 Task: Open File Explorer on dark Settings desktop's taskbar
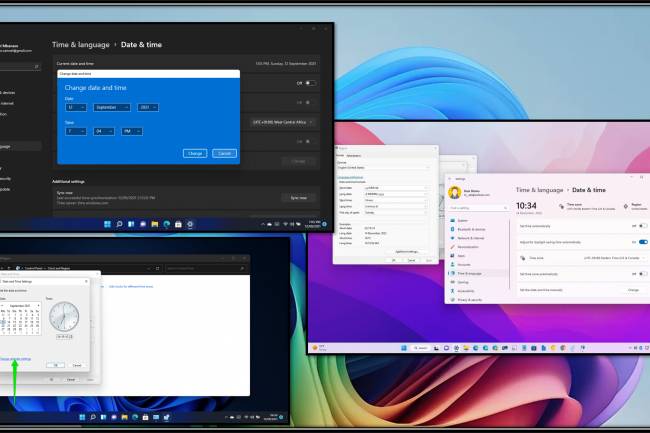tap(155, 224)
